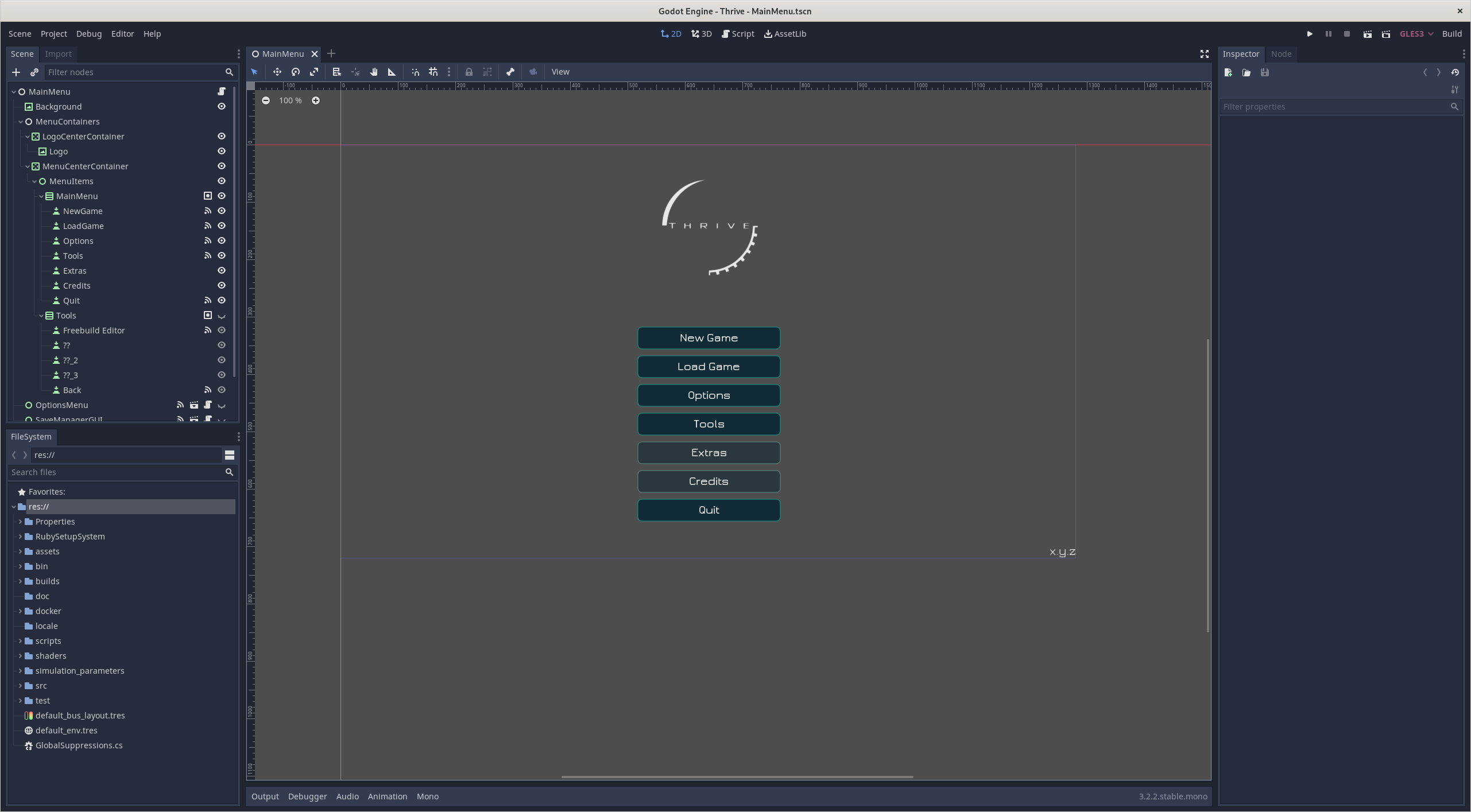The image size is (1471, 812).
Task: Switch to the Node tab
Action: 1281,54
